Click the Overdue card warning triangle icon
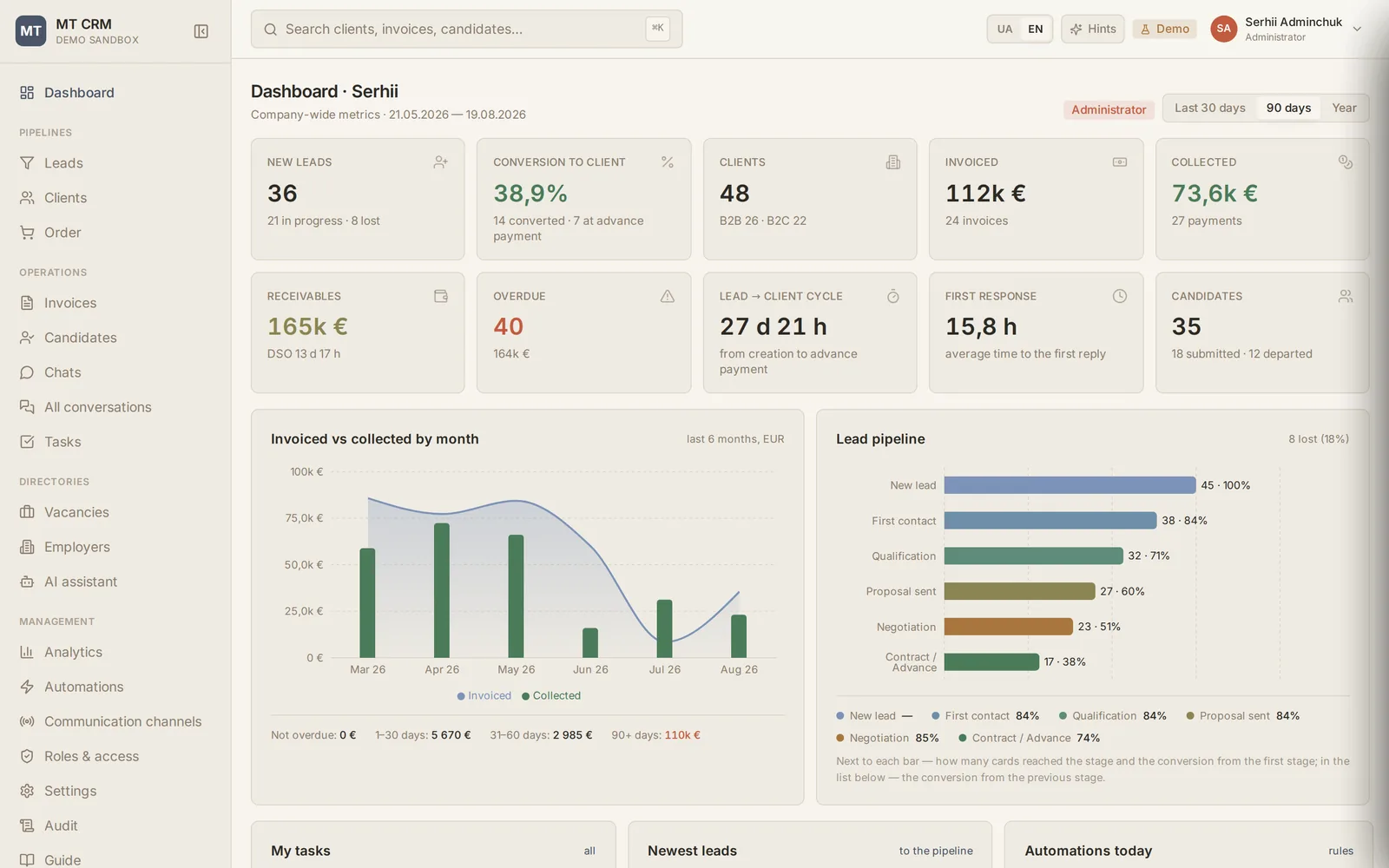The height and width of the screenshot is (868, 1389). (x=668, y=296)
